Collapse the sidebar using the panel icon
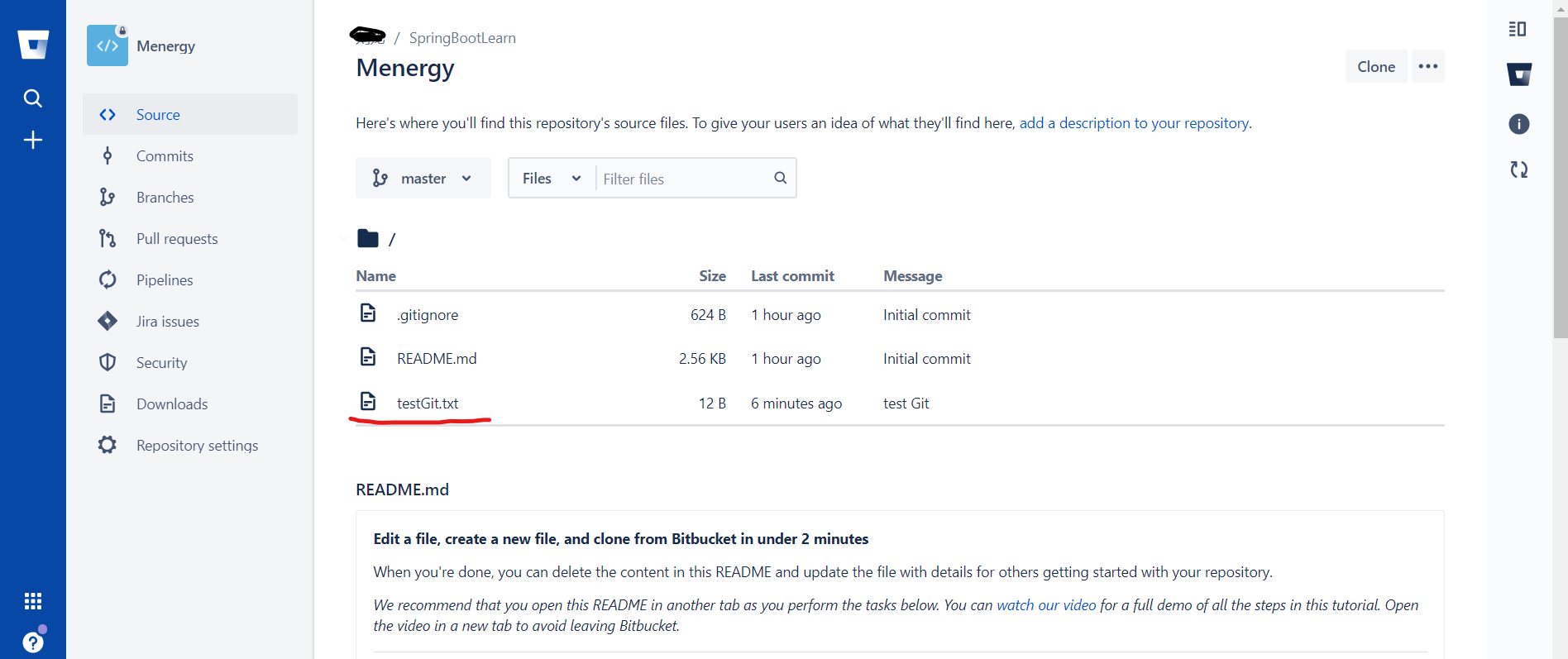This screenshot has height=659, width=1568. [x=1518, y=28]
